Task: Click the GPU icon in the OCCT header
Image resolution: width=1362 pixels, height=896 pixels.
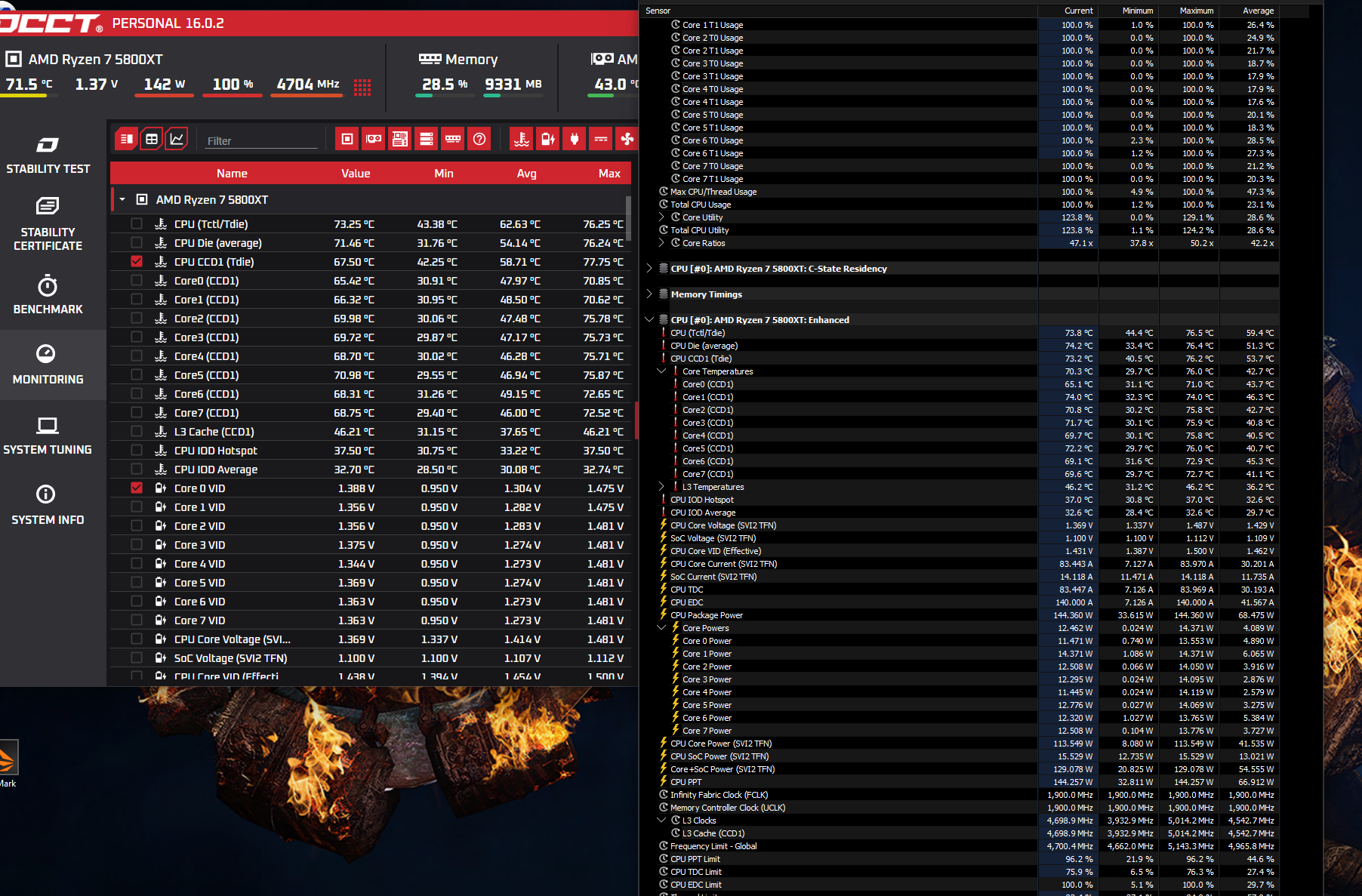Action: click(602, 59)
